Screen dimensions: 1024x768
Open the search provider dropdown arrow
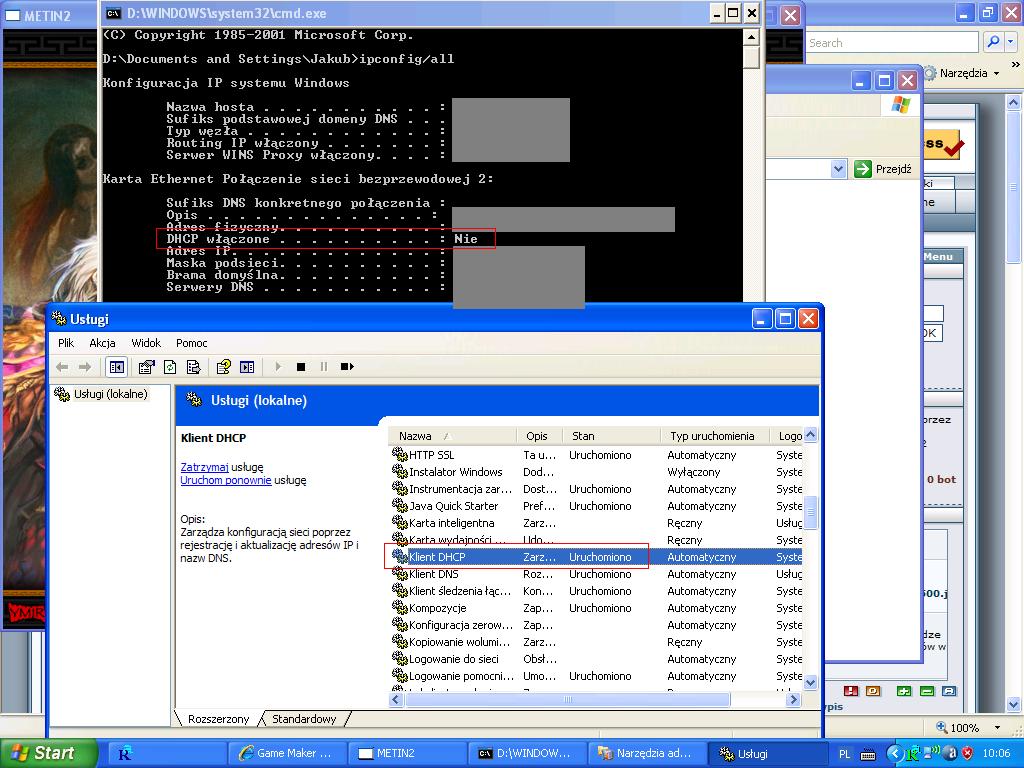[1010, 42]
